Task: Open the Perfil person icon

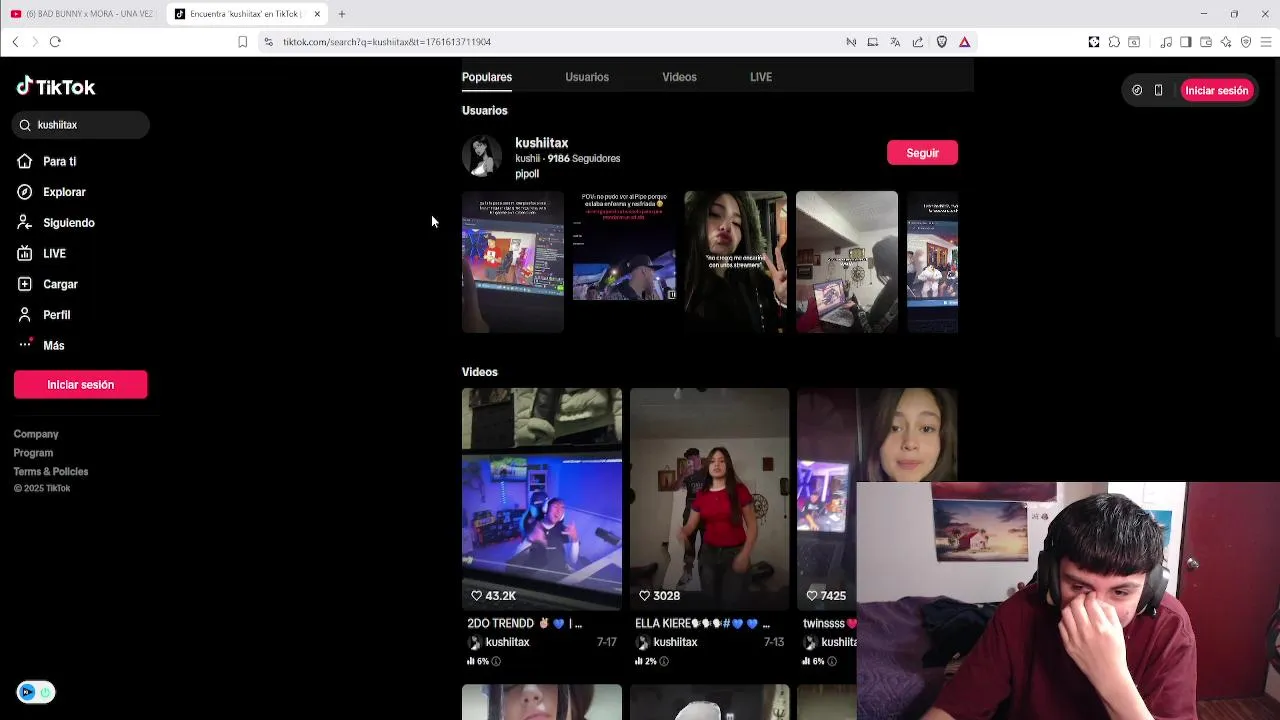Action: pos(25,315)
